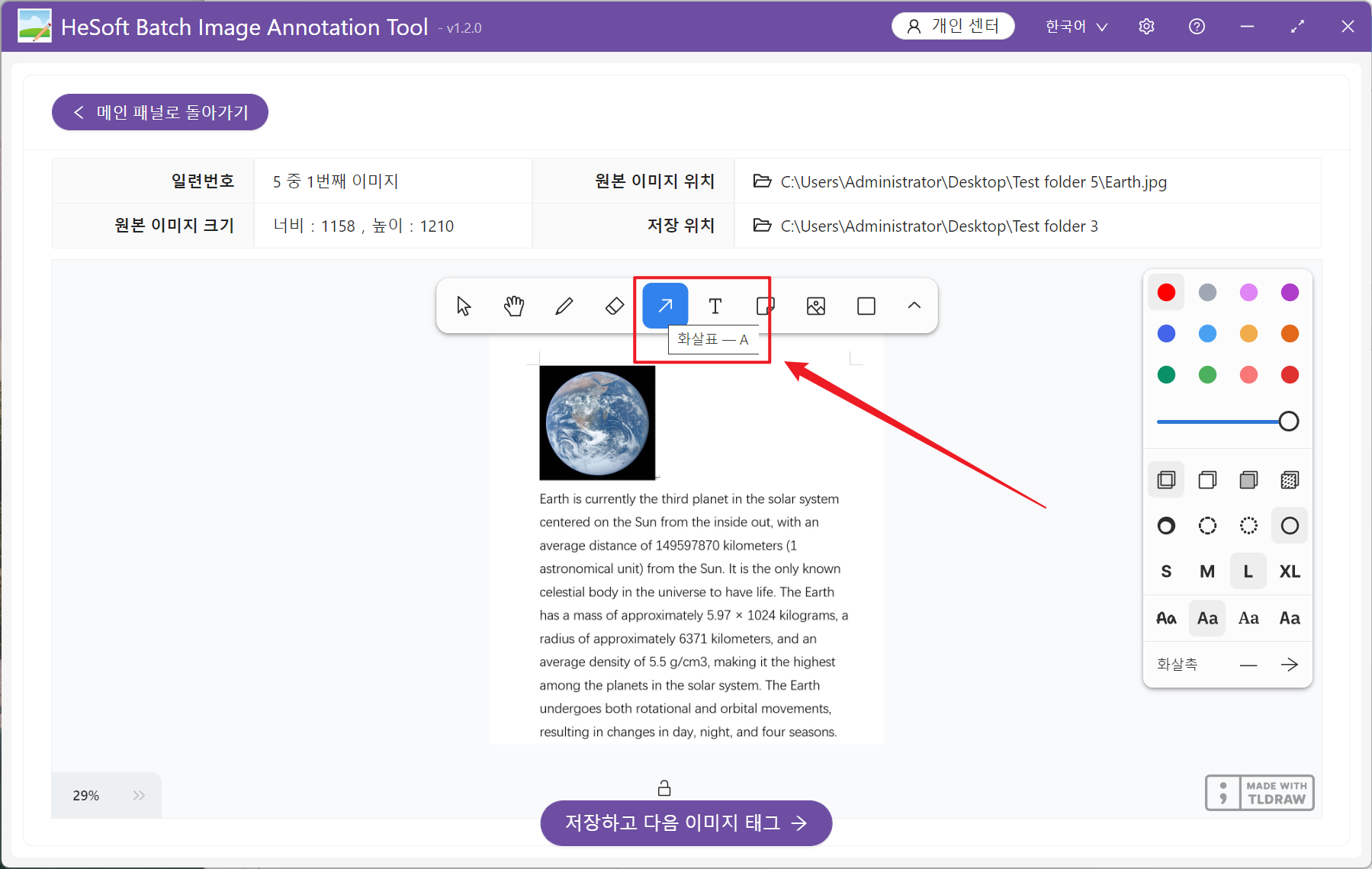Viewport: 1372px width, 869px height.
Task: Click the serial number value text
Action: pyautogui.click(x=336, y=181)
